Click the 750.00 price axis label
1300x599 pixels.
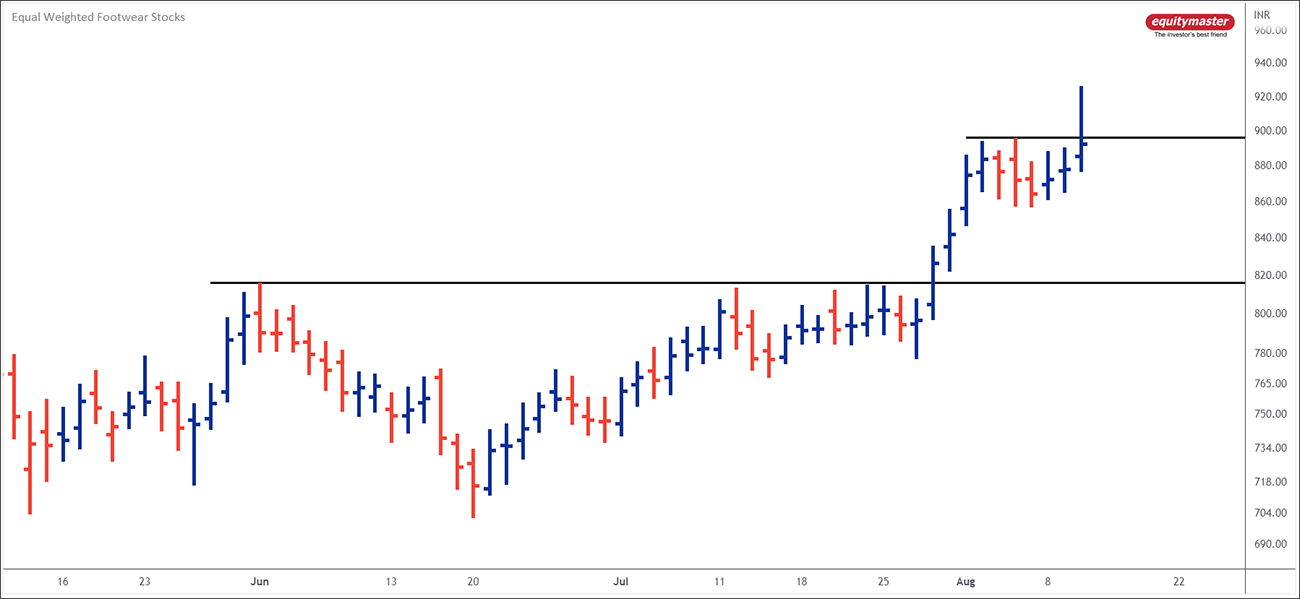pos(1269,414)
